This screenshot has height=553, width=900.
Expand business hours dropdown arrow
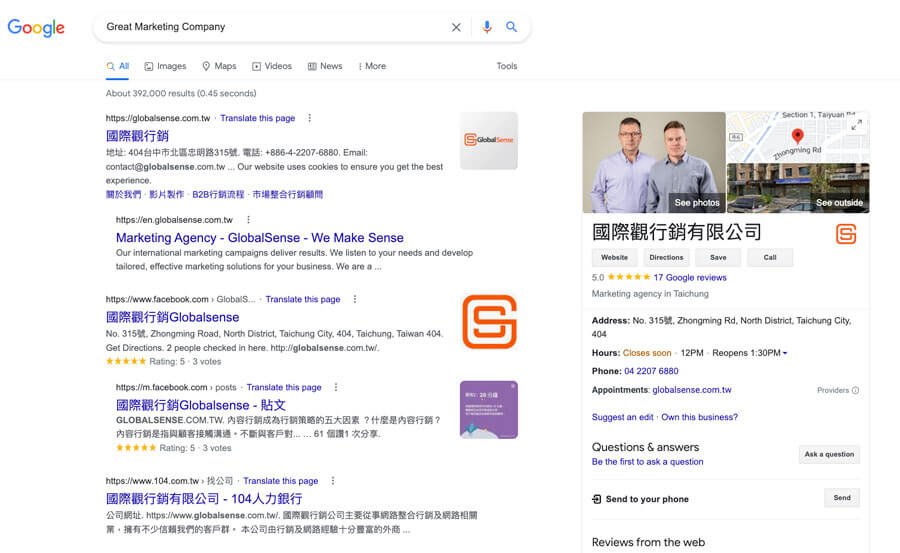pos(785,353)
